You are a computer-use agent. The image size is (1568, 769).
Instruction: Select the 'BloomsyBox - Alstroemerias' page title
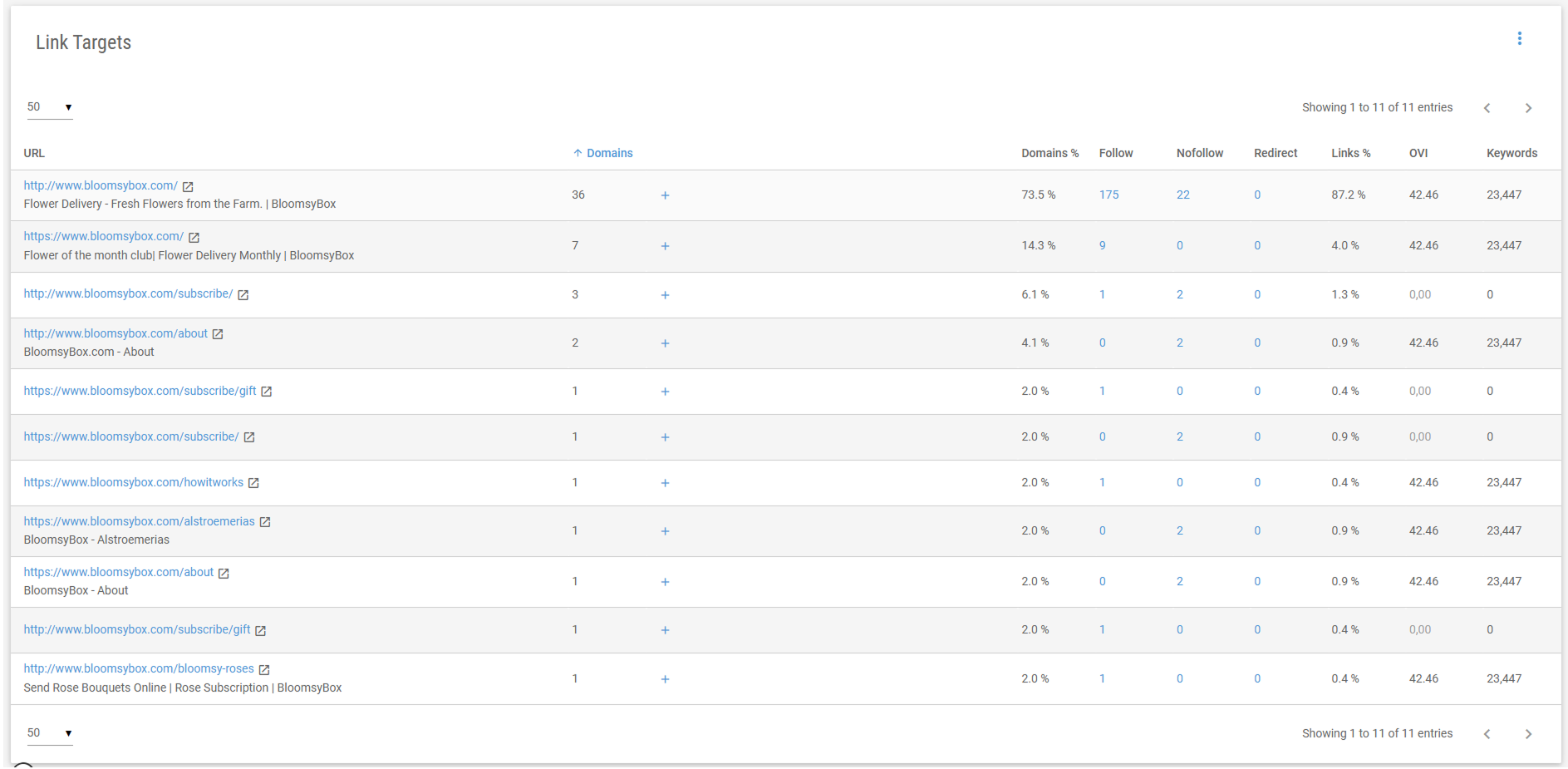96,540
